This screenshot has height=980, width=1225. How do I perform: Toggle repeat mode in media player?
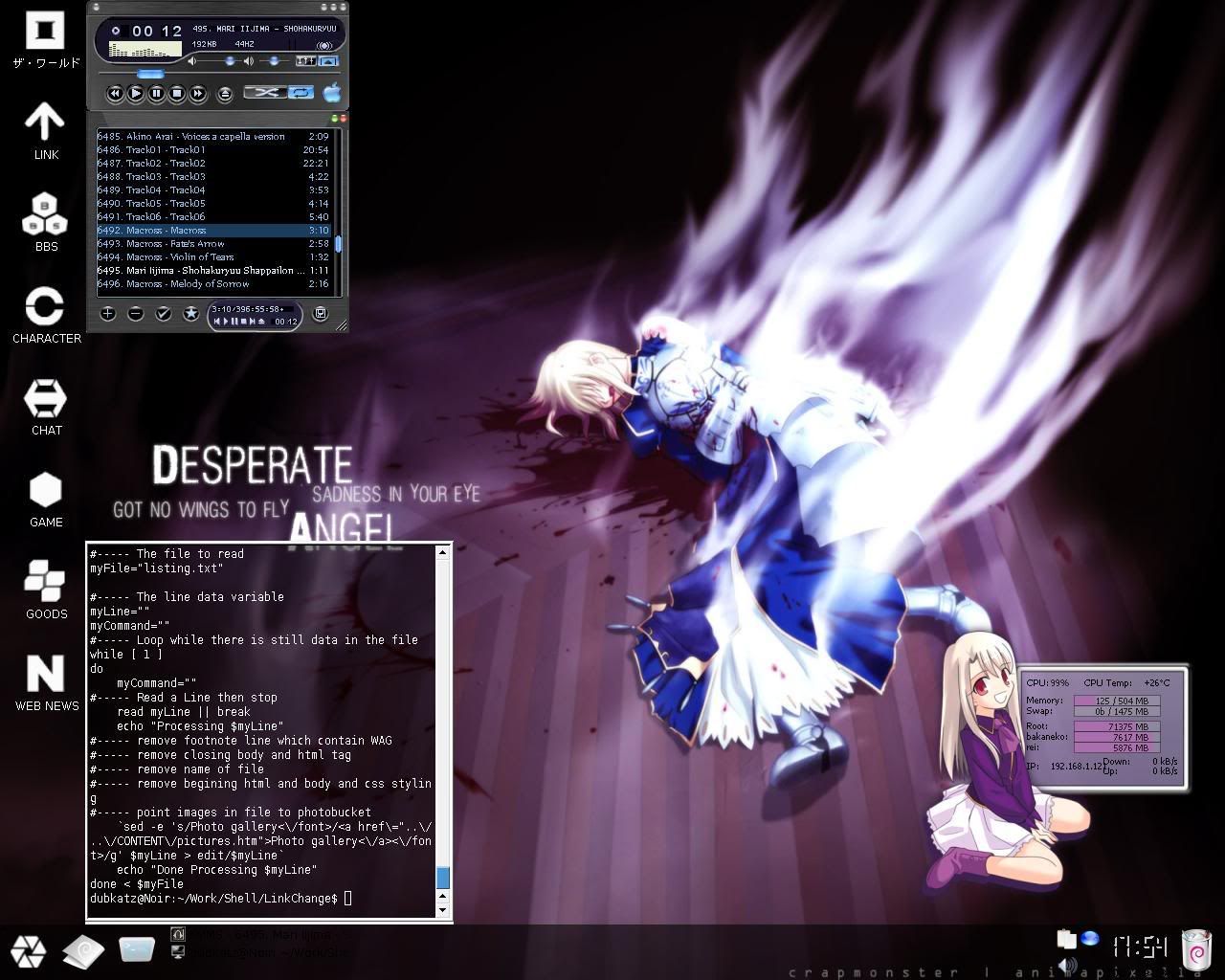(301, 93)
